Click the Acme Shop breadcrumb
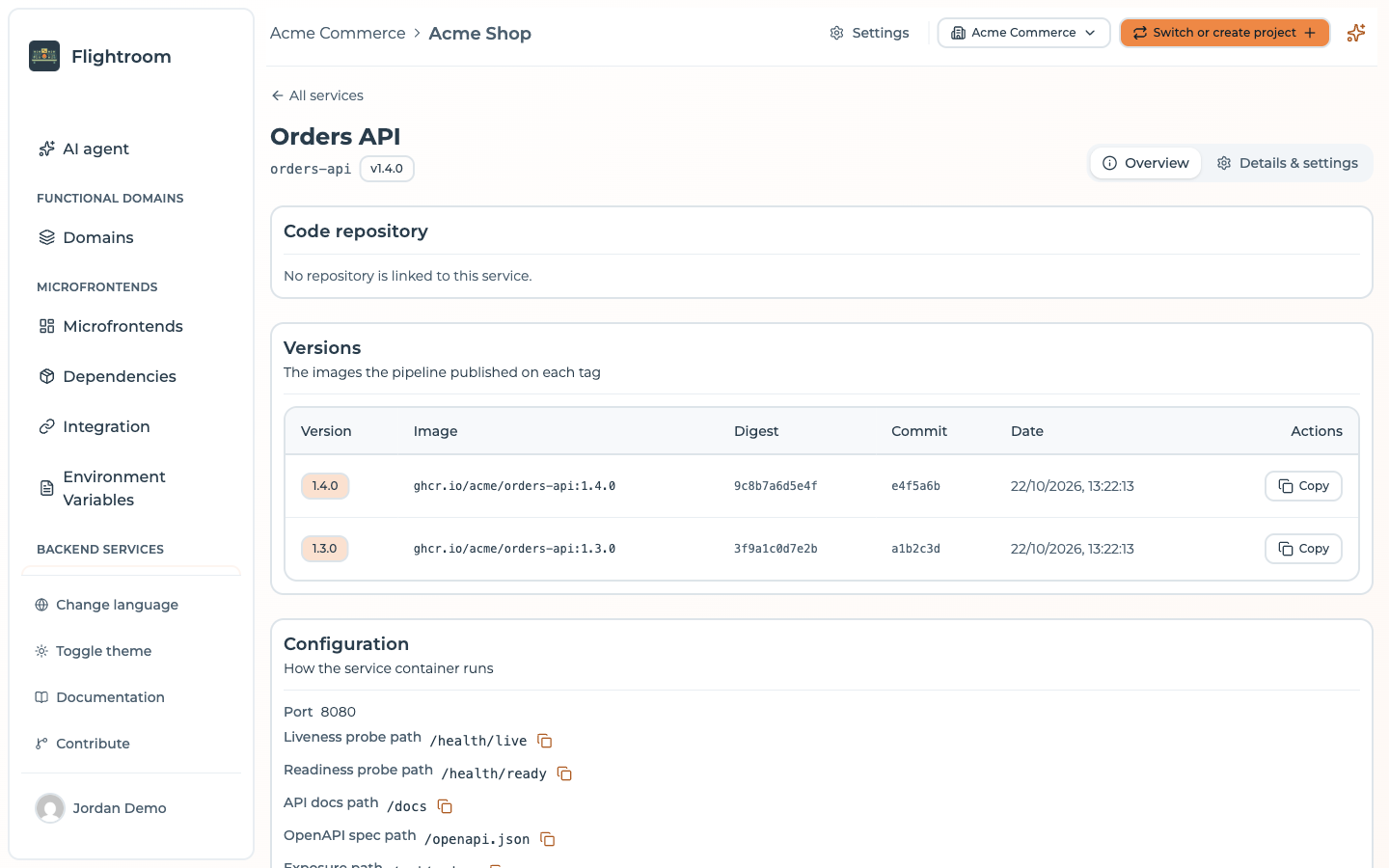1389x868 pixels. pyautogui.click(x=480, y=33)
